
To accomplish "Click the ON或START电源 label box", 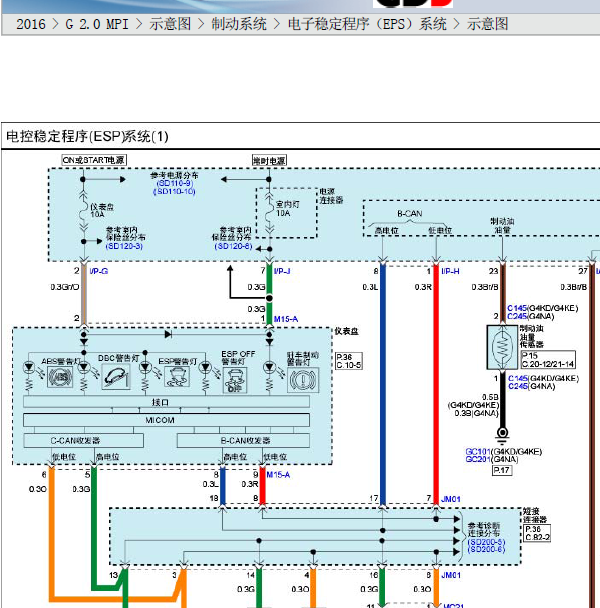I will tap(94, 160).
